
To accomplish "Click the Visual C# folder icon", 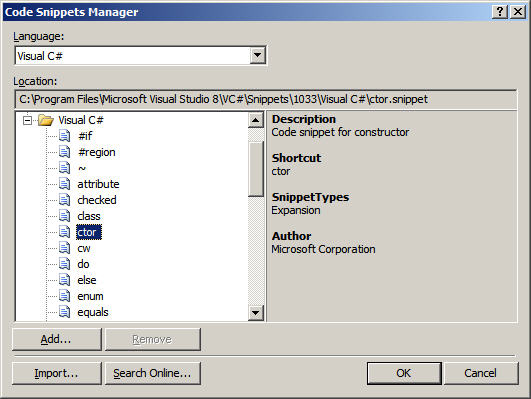I will [46, 120].
